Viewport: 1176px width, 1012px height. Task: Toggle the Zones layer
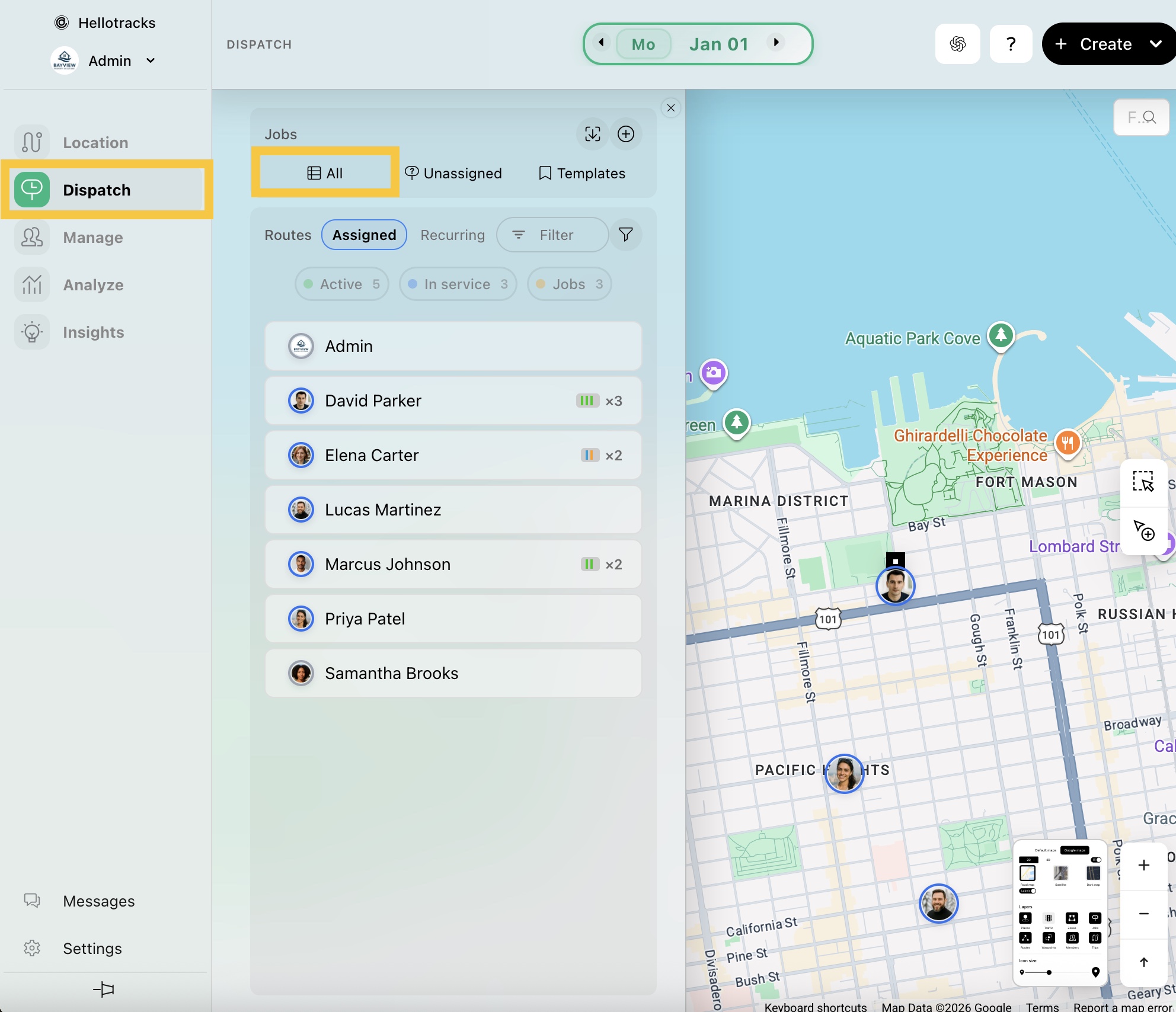[1072, 918]
